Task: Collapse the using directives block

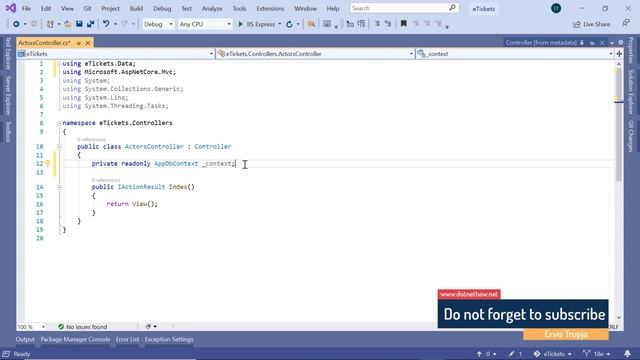Action: [59, 64]
